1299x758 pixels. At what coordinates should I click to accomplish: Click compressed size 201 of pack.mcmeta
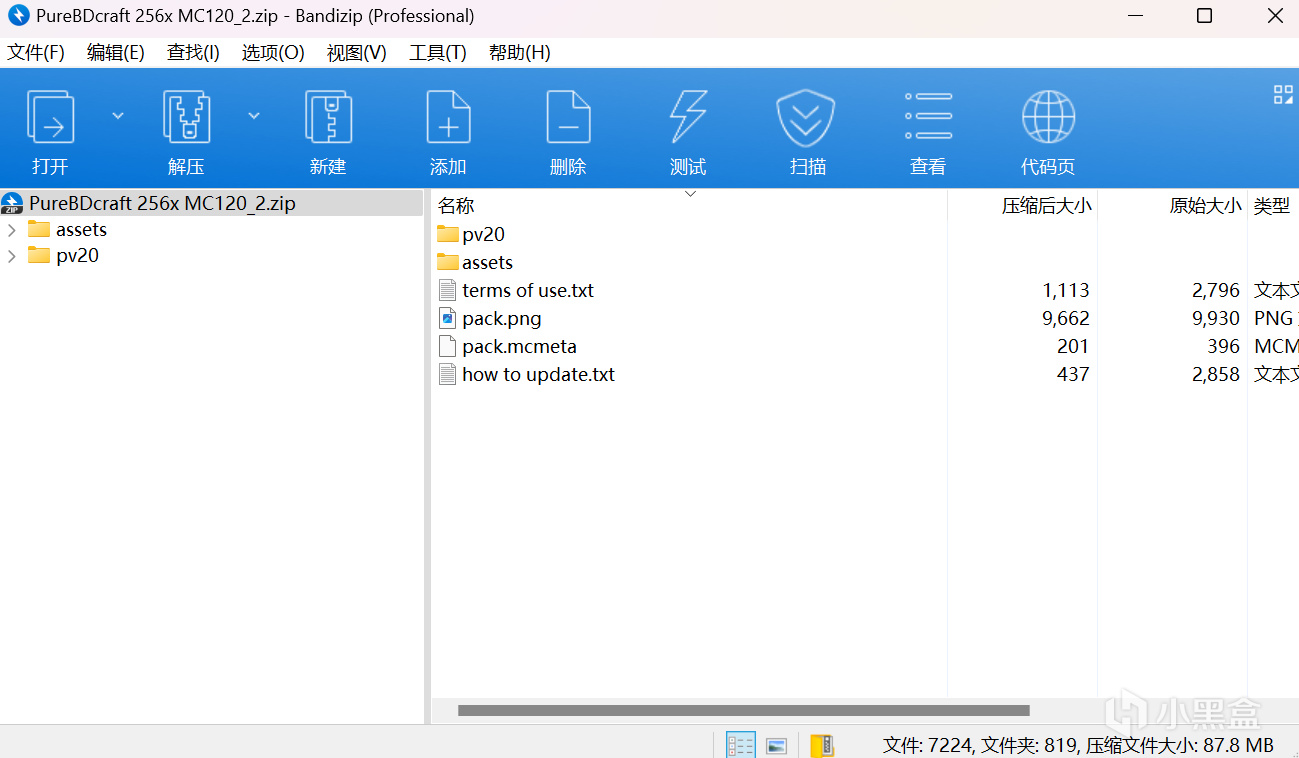(1073, 347)
